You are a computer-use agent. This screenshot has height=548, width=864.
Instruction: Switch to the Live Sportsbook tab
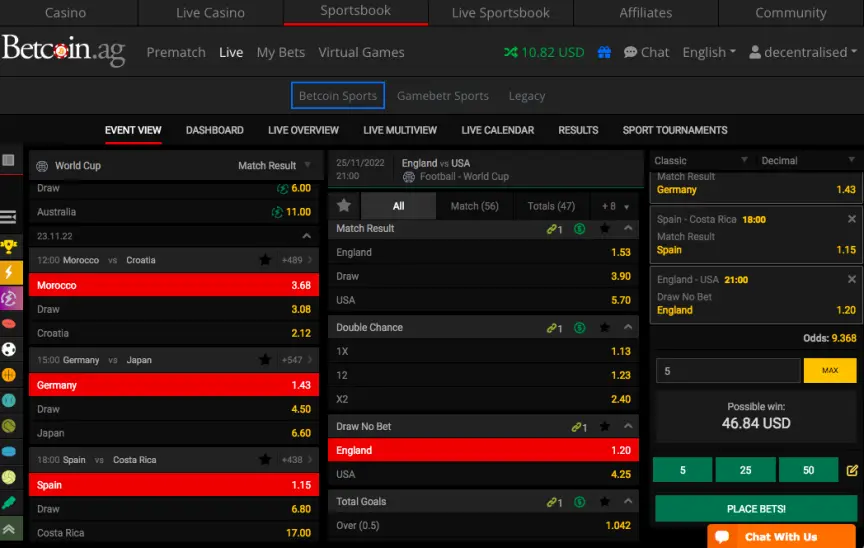(500, 13)
